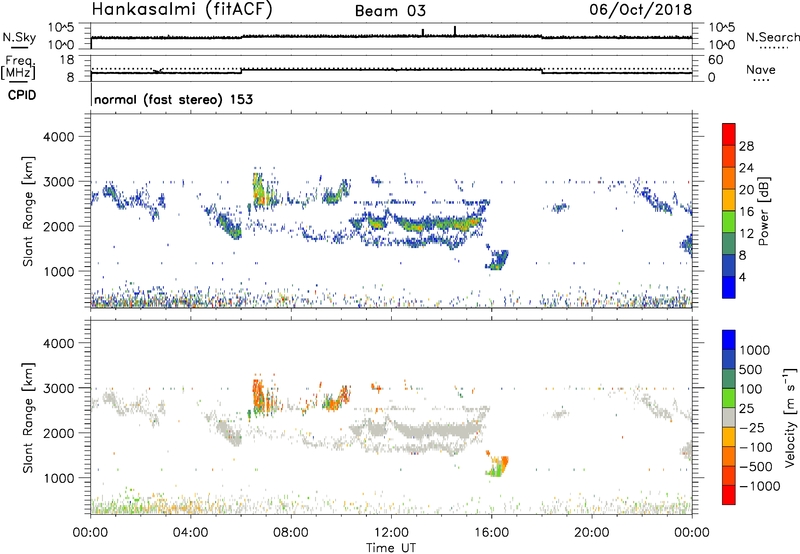This screenshot has width=800, height=554.
Task: Click the Beam 03 label
Action: (x=390, y=11)
